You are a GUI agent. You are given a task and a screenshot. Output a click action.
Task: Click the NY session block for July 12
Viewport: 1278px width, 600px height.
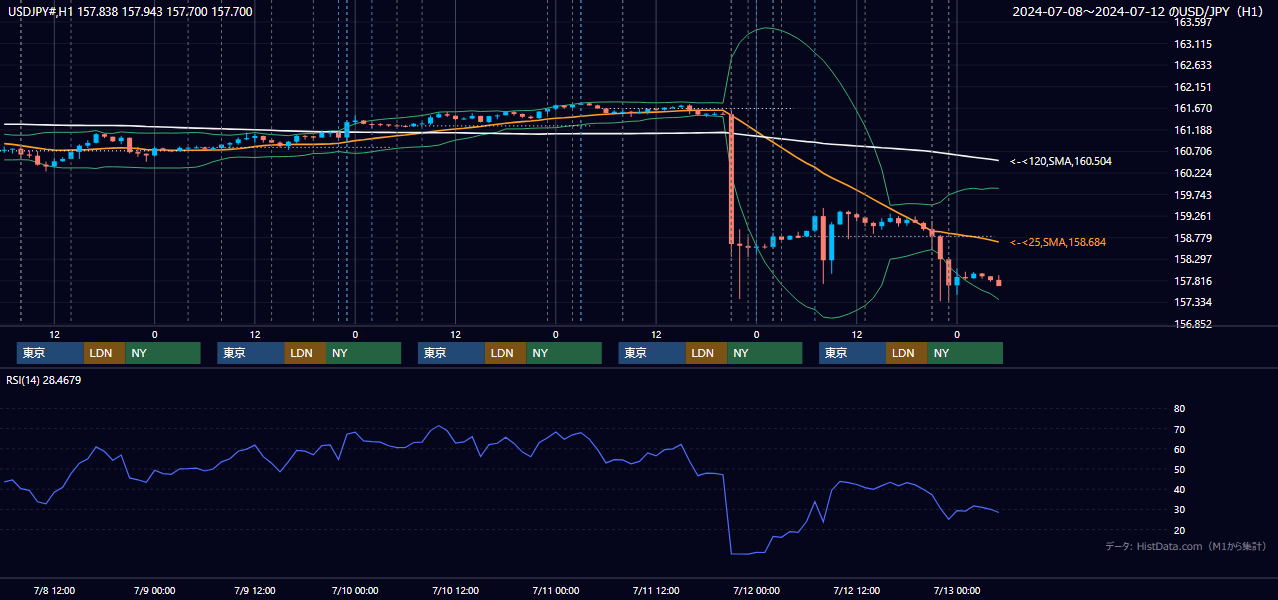point(965,353)
